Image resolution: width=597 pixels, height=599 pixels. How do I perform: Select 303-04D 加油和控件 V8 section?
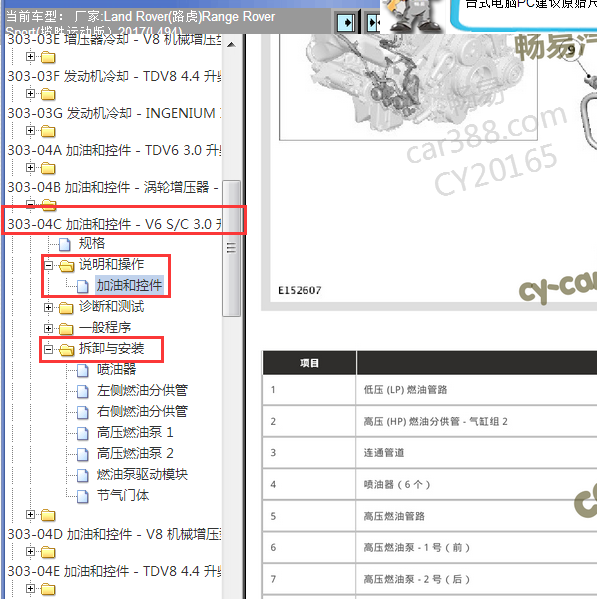(114, 534)
